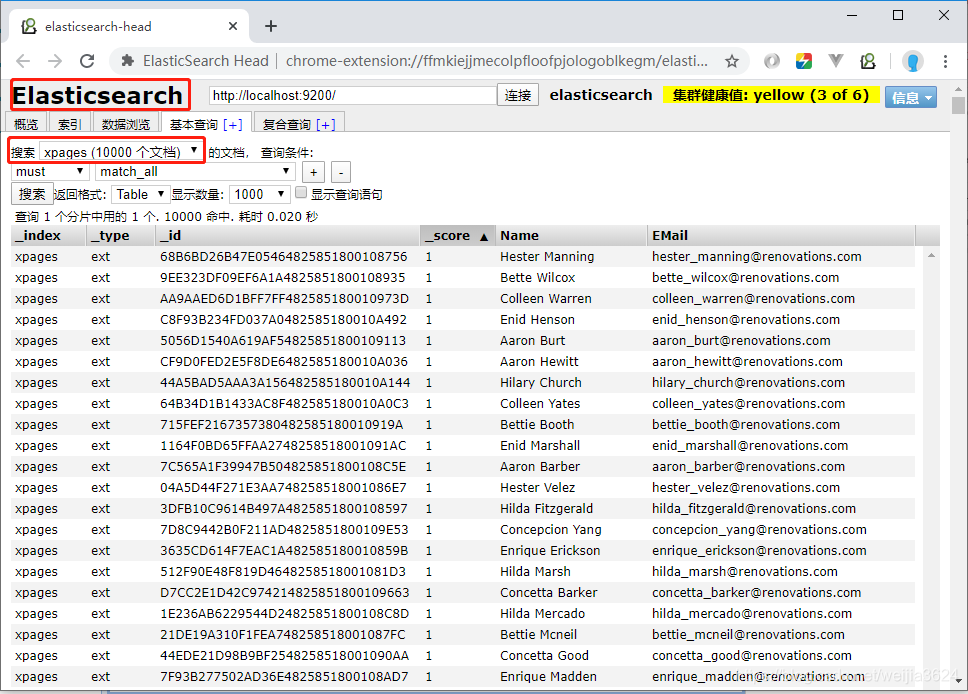Select the Bette Wilcox name cell
The height and width of the screenshot is (694, 968).
pyautogui.click(x=538, y=277)
